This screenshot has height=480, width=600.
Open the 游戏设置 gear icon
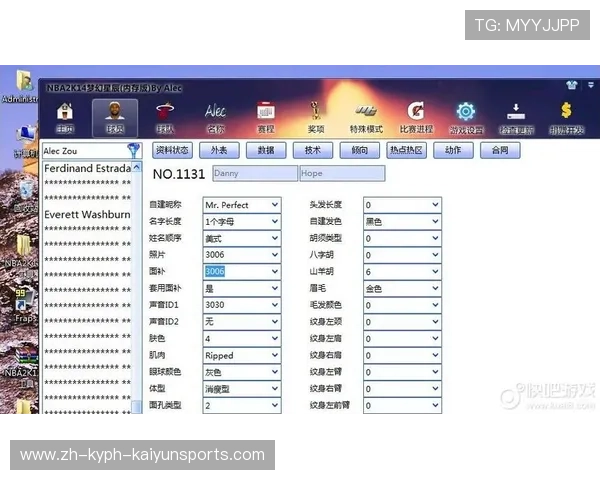click(x=466, y=118)
